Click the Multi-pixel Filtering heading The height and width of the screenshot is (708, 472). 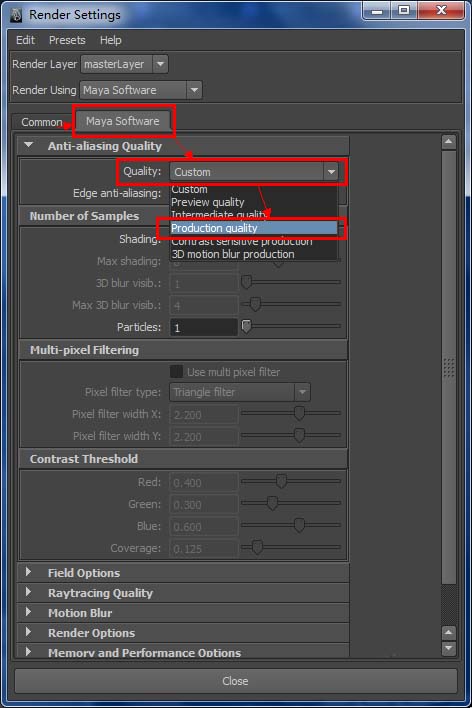tap(84, 350)
